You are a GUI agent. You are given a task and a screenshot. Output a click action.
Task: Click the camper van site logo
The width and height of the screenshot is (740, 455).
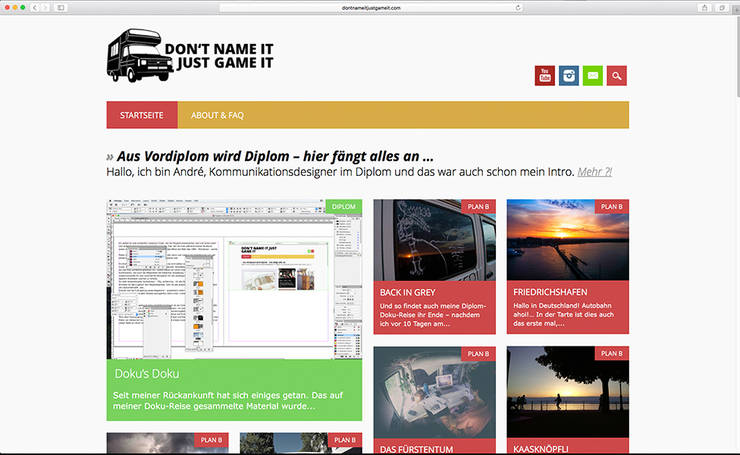tap(140, 56)
